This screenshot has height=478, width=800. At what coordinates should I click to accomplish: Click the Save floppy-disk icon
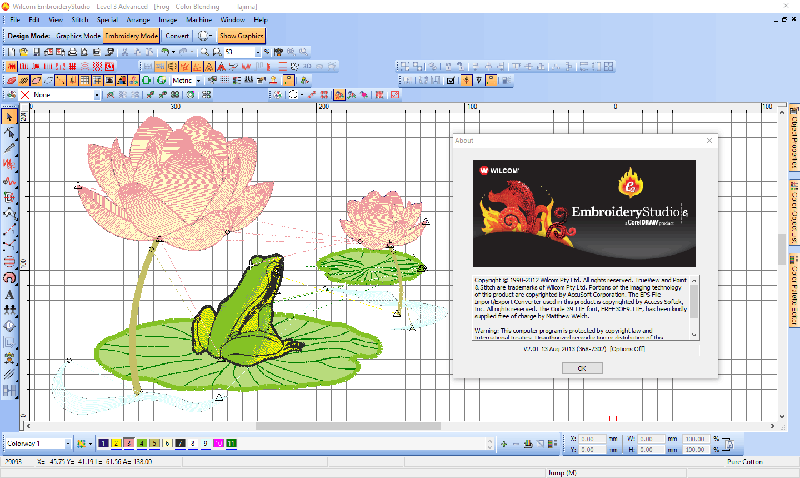(x=36, y=52)
